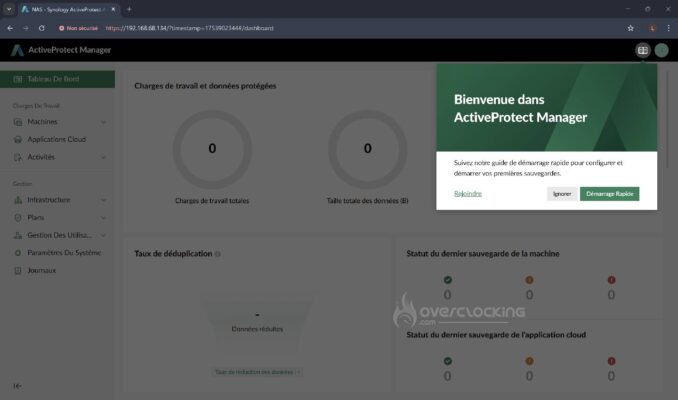
Task: Open Applications Cloud in the sidebar
Action: coord(59,139)
